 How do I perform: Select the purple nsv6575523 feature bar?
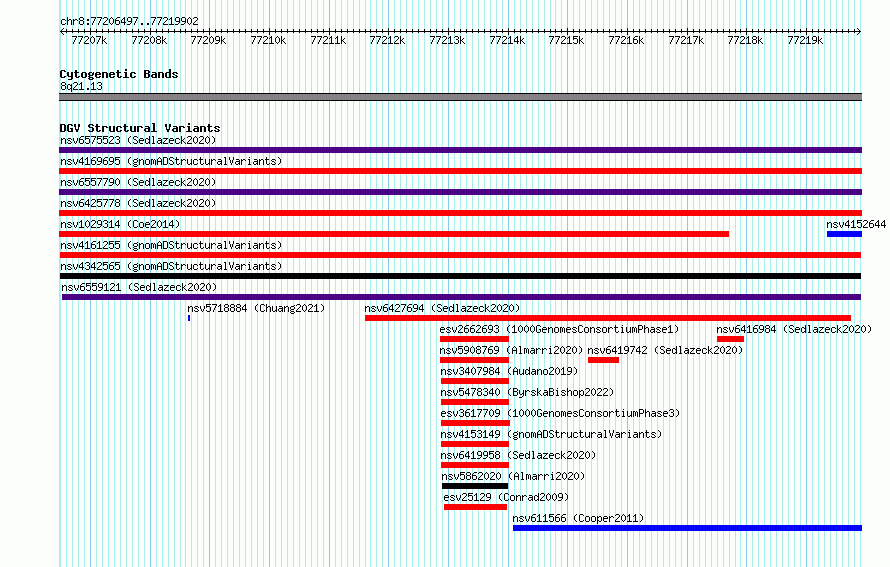coord(460,150)
